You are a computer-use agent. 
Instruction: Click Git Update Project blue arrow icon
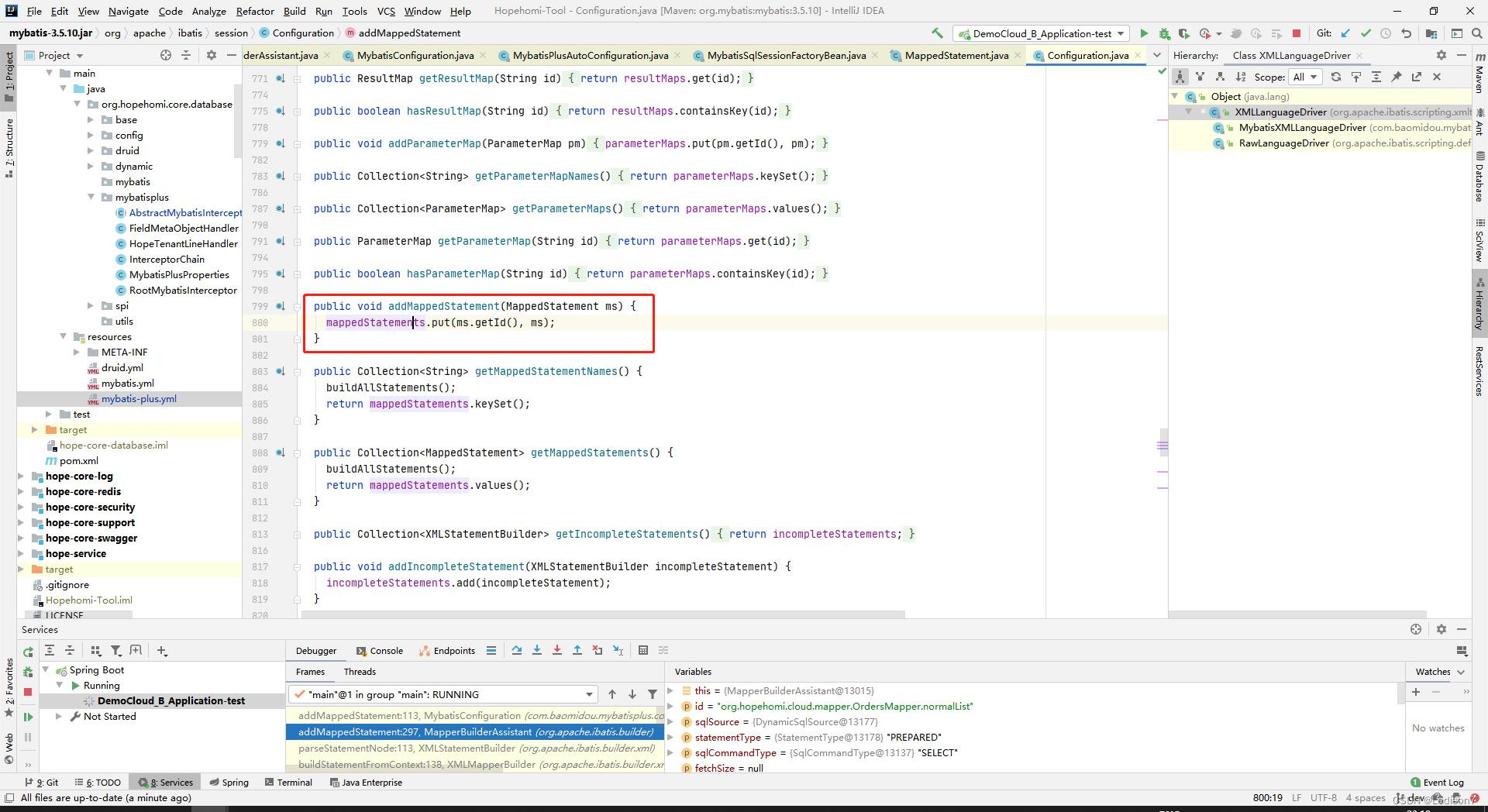[x=1345, y=33]
